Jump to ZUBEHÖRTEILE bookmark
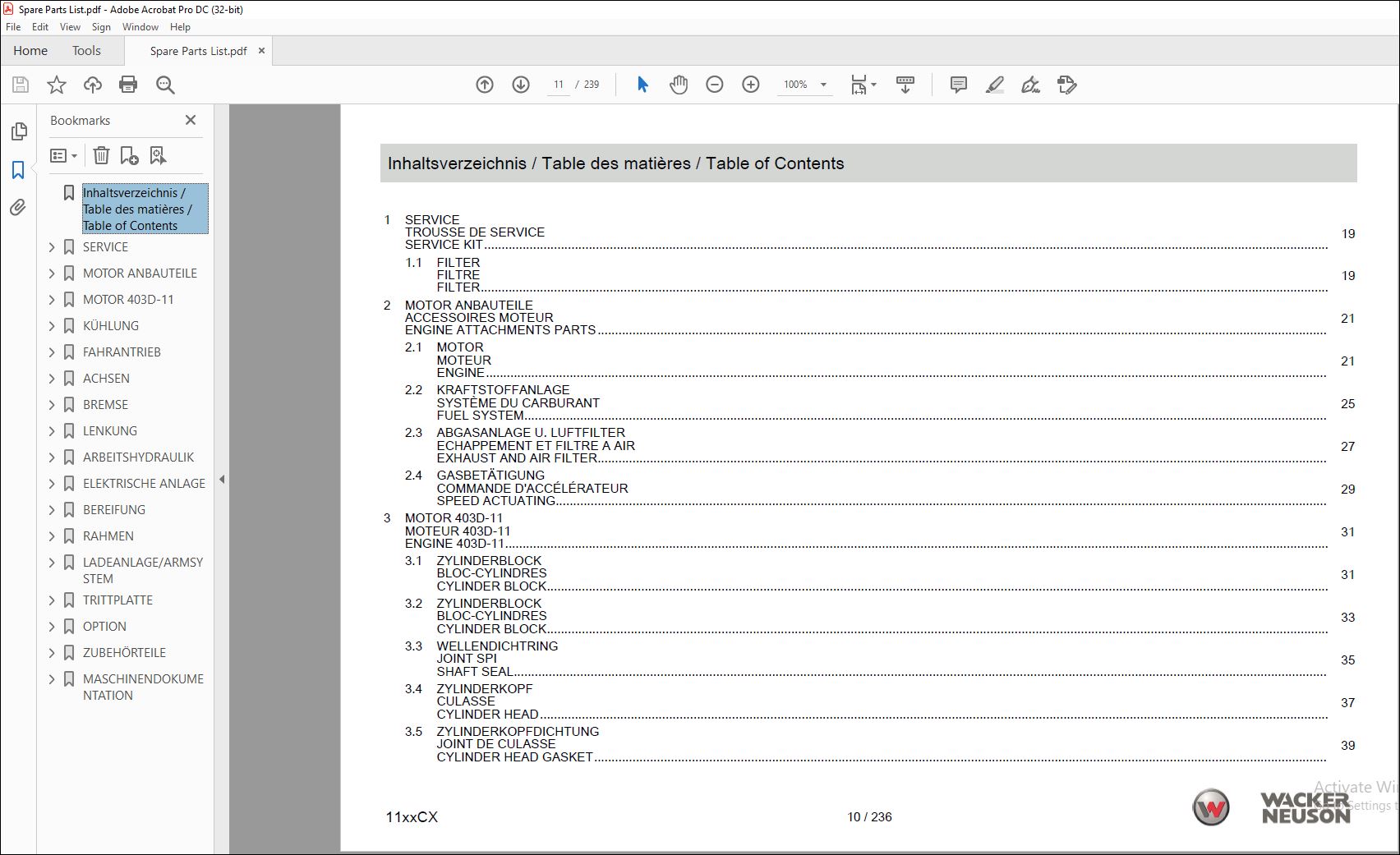 coord(124,653)
